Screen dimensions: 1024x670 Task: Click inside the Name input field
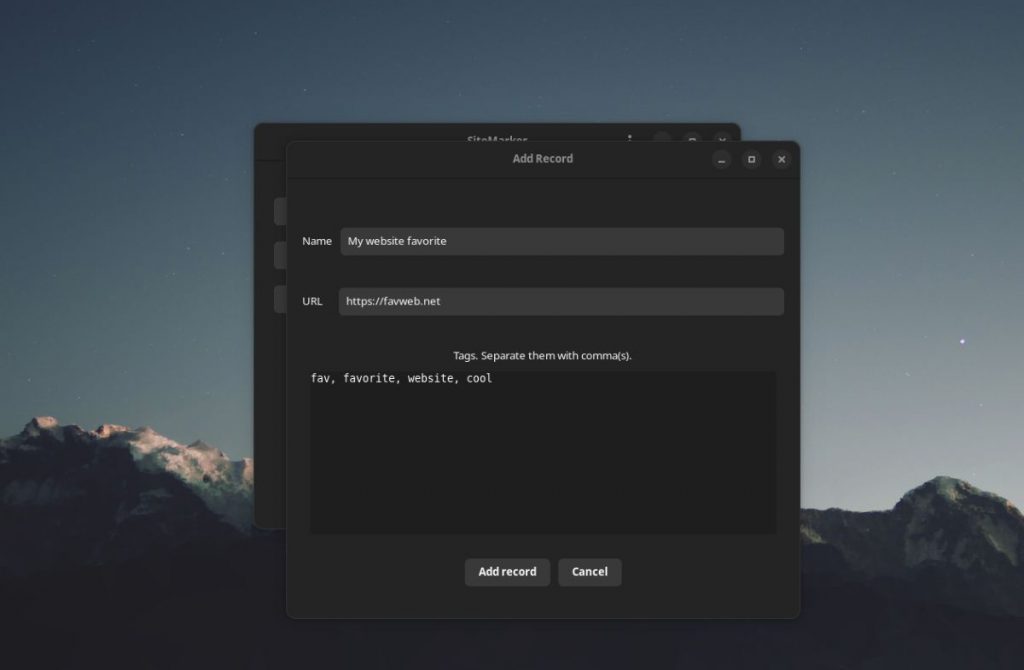[560, 241]
